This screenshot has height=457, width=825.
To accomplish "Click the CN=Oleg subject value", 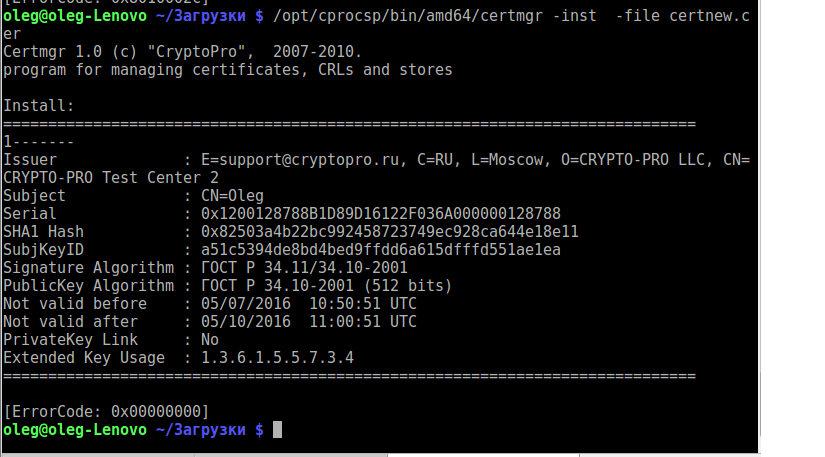I will 232,196.
